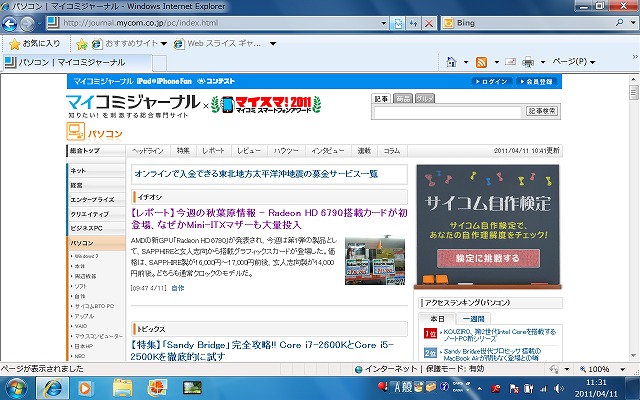Select the 商品 search tab
This screenshot has width=640, height=400.
pos(403,99)
